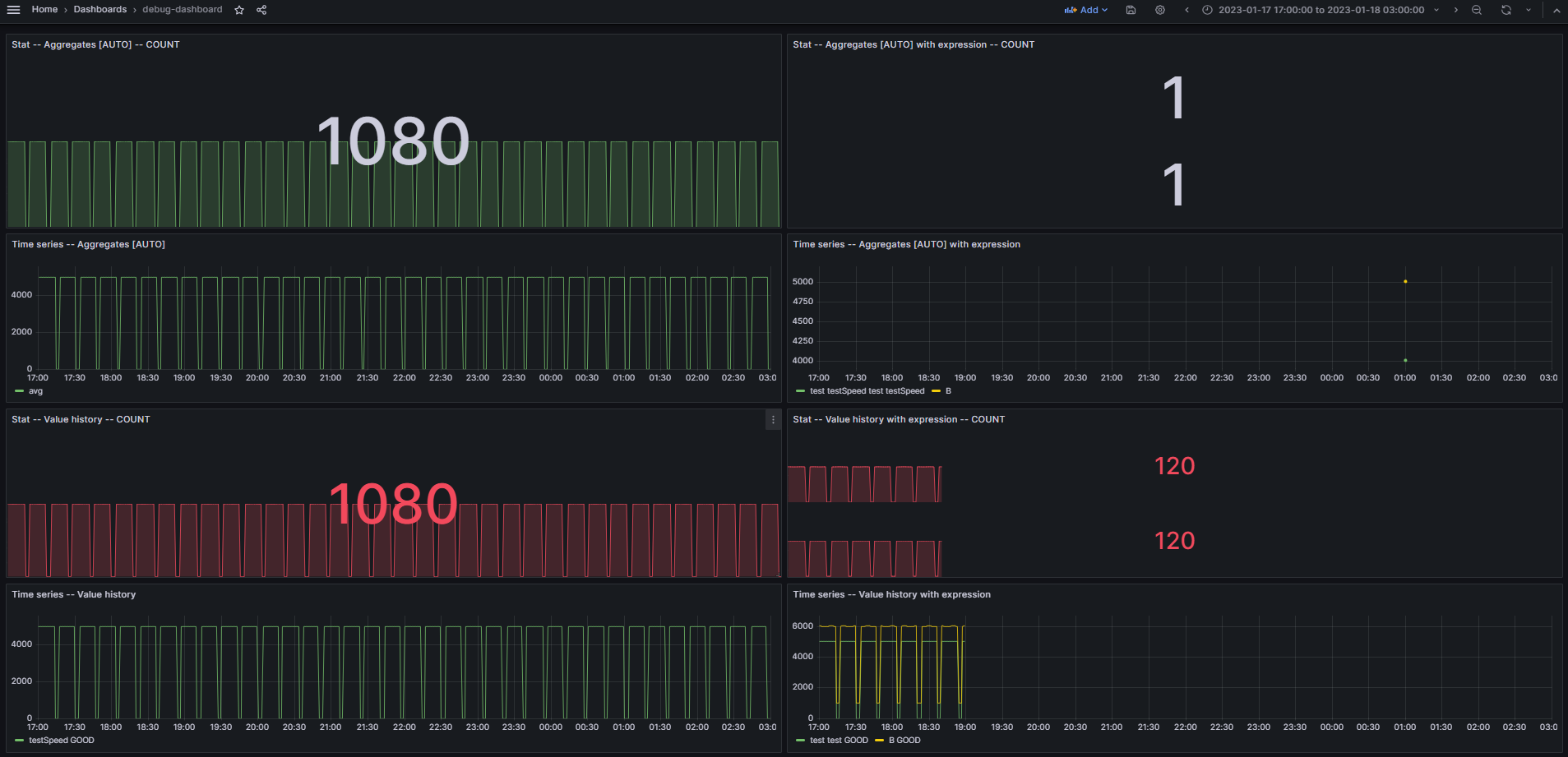Image resolution: width=1568 pixels, height=757 pixels.
Task: Select the yellow dot at 01:00 on expression chart
Action: [x=1405, y=280]
